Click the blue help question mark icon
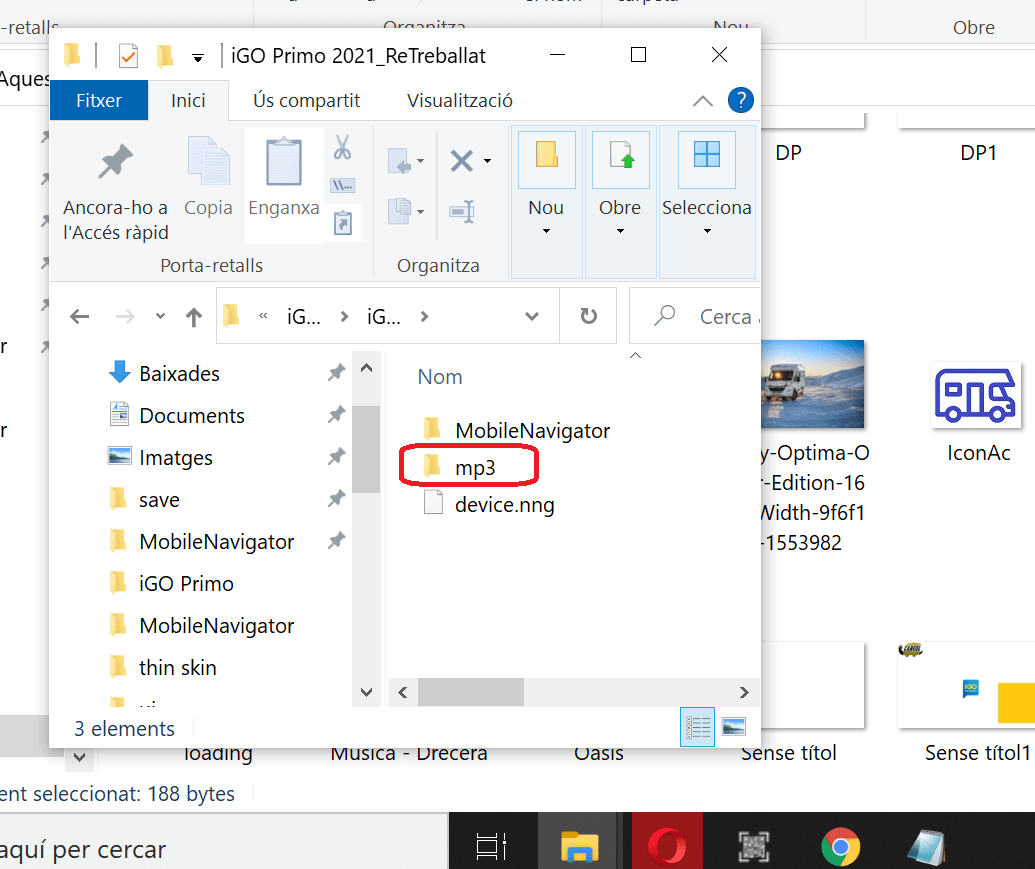Image resolution: width=1035 pixels, height=869 pixels. tap(740, 100)
